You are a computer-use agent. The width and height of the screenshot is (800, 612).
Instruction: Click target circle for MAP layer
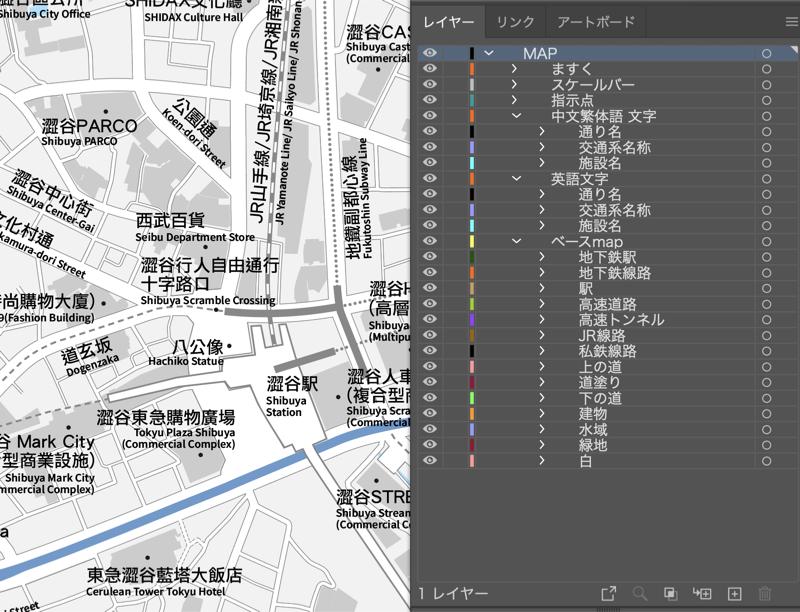[x=766, y=54]
